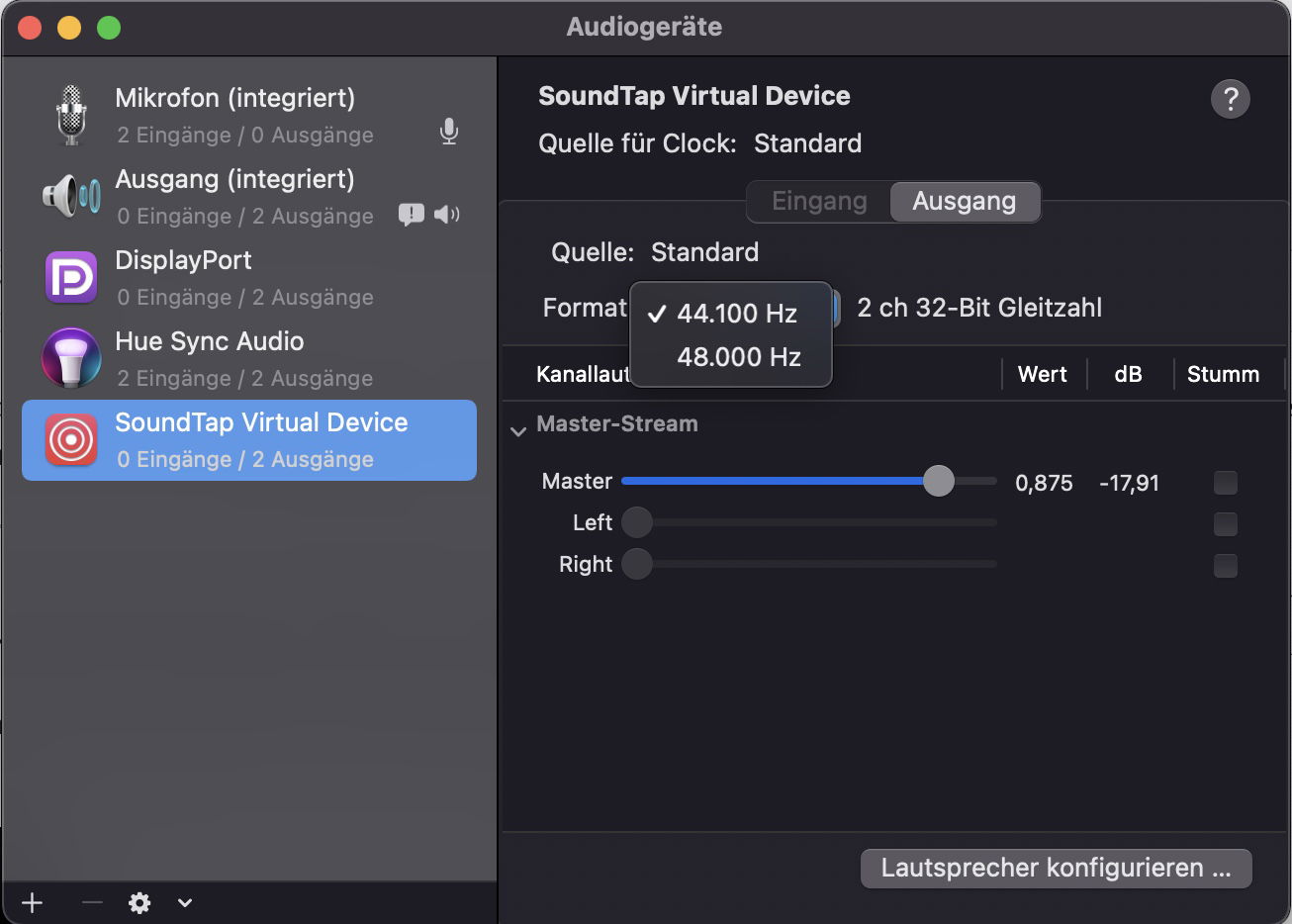Click the Master volume slider knob
The image size is (1292, 924).
tap(939, 481)
